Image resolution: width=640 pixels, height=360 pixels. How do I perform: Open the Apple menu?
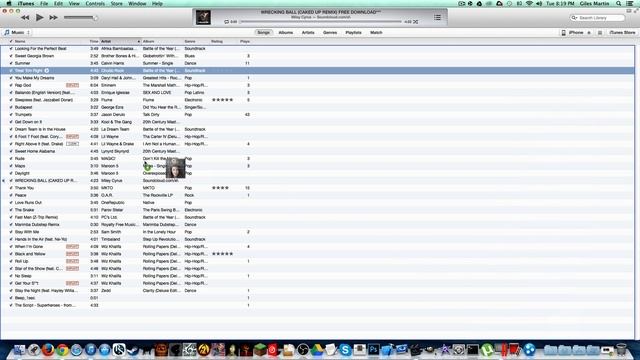(9, 3)
